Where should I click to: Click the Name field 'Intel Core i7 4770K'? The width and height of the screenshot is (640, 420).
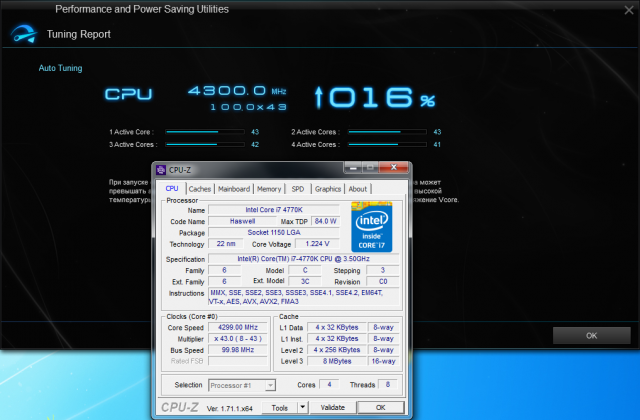pyautogui.click(x=274, y=210)
